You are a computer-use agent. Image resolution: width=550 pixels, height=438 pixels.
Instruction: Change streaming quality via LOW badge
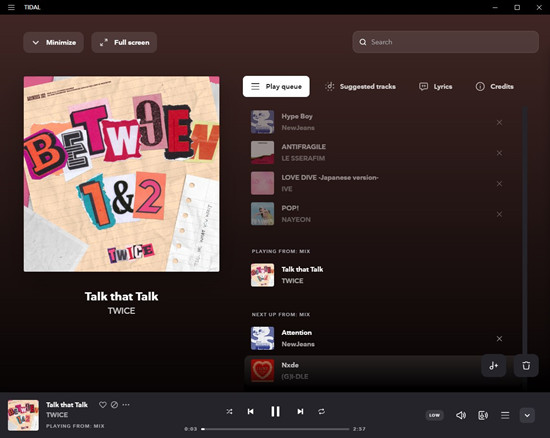434,415
